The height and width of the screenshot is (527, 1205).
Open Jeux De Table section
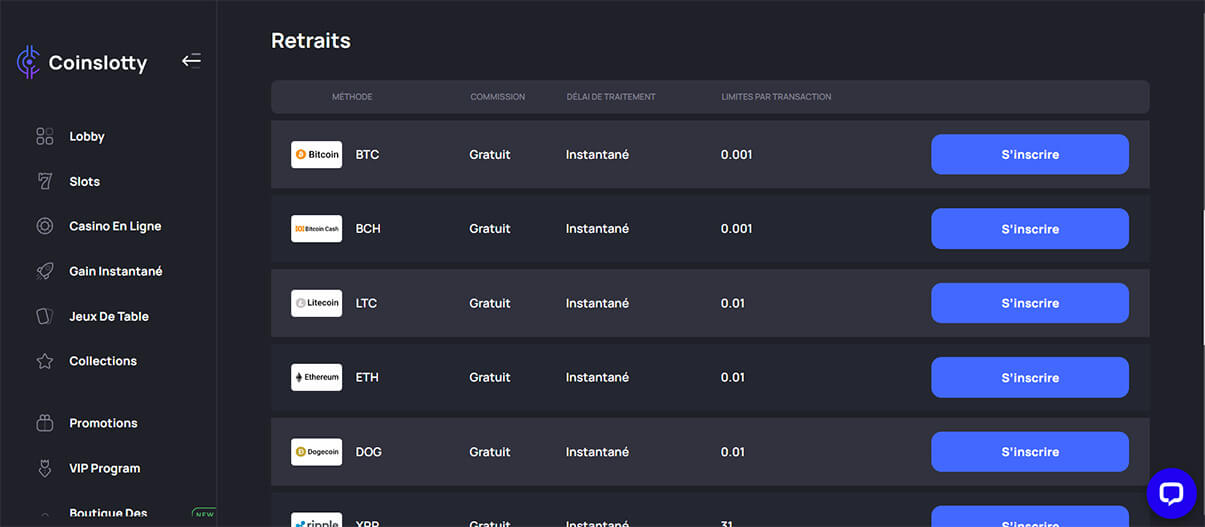[x=109, y=316]
